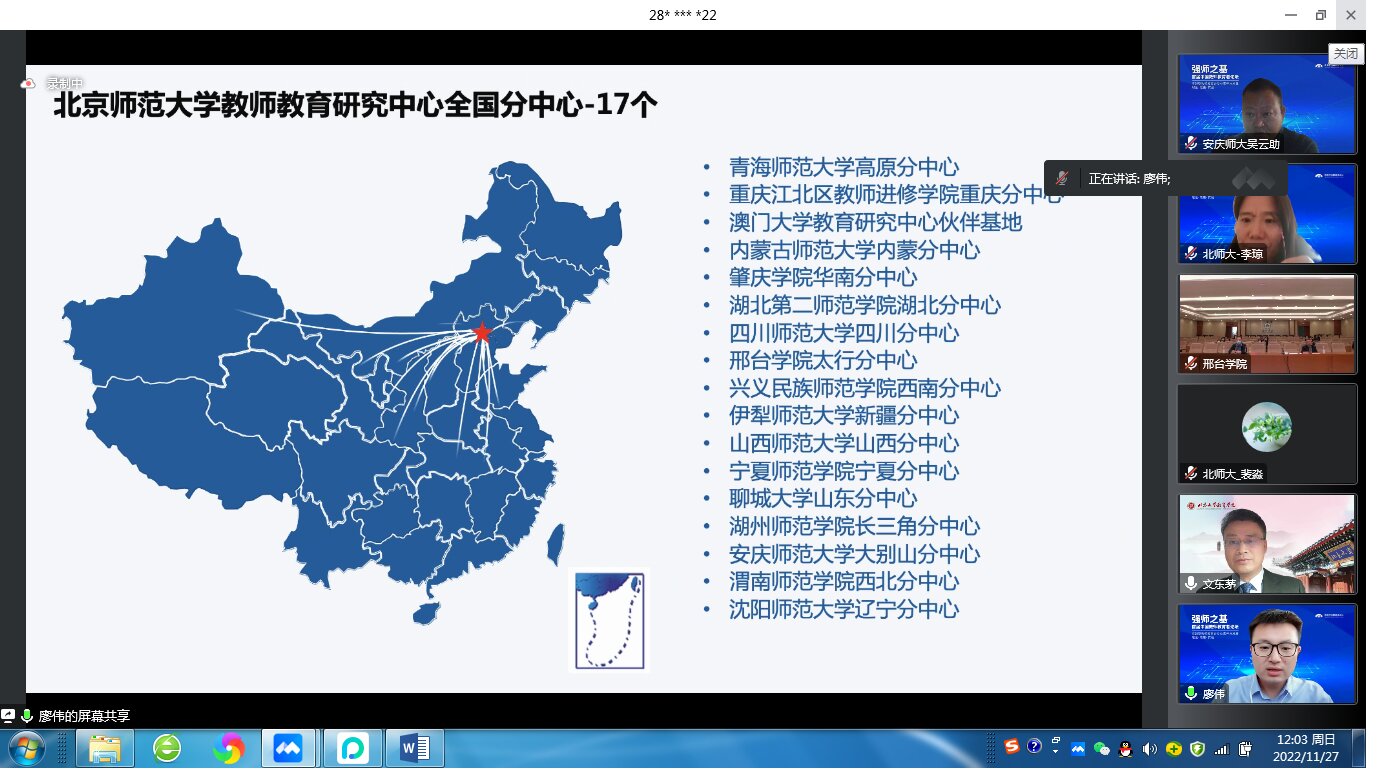Open the colorful pinwheel taskbar app

[229, 748]
